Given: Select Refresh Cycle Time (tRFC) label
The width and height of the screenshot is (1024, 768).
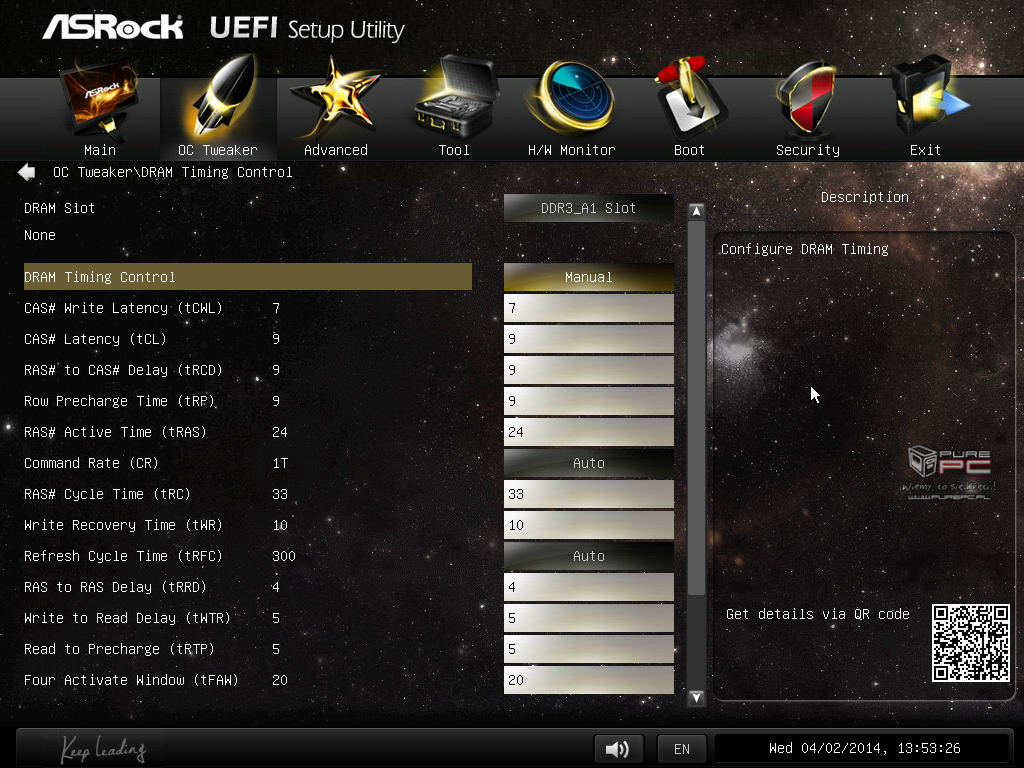Looking at the screenshot, I should tap(123, 556).
